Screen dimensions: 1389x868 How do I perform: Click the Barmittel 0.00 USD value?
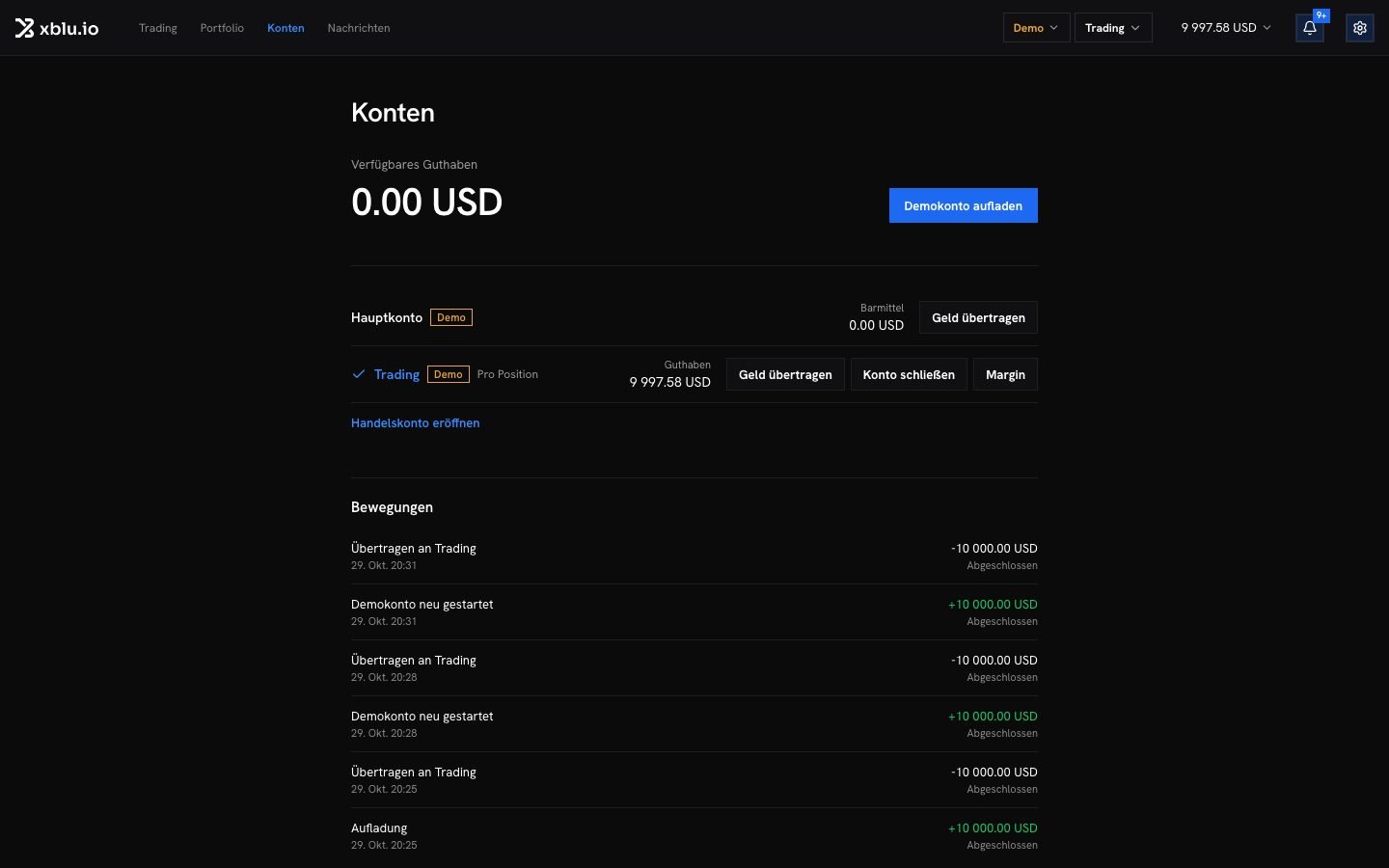point(876,325)
